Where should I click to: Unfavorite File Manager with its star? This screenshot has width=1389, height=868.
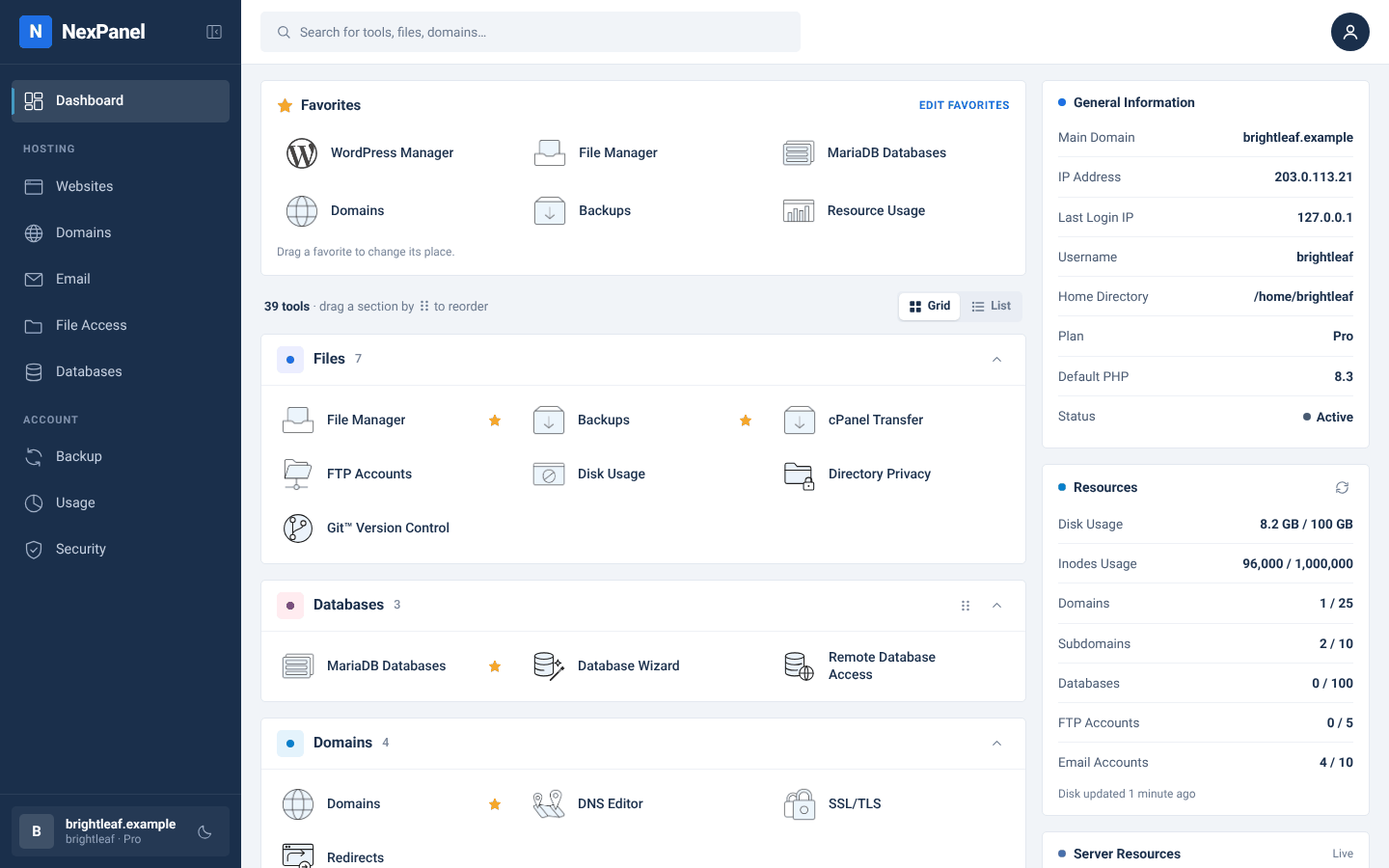(x=495, y=420)
